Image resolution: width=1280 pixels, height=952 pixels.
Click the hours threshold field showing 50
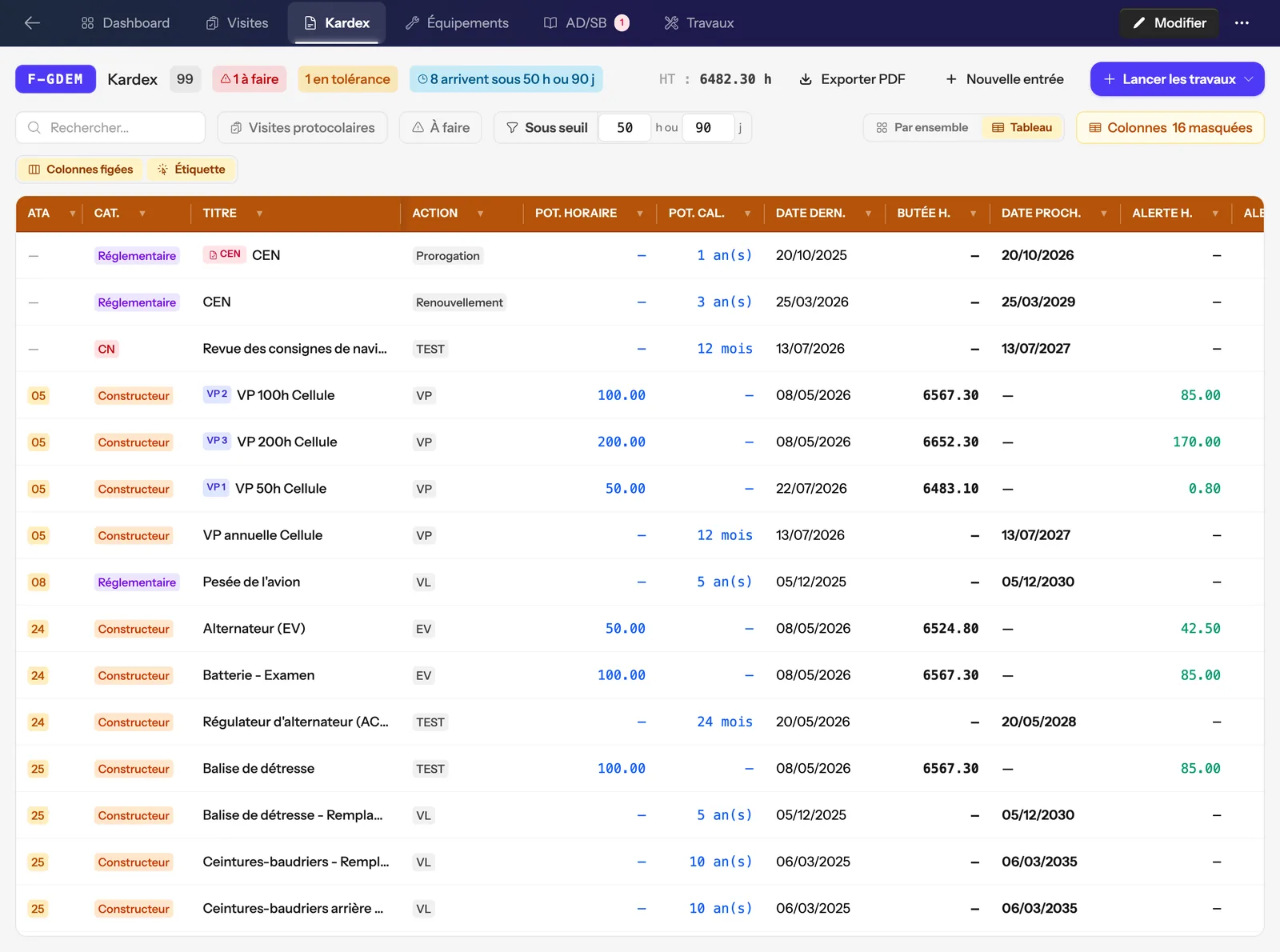[x=625, y=127]
